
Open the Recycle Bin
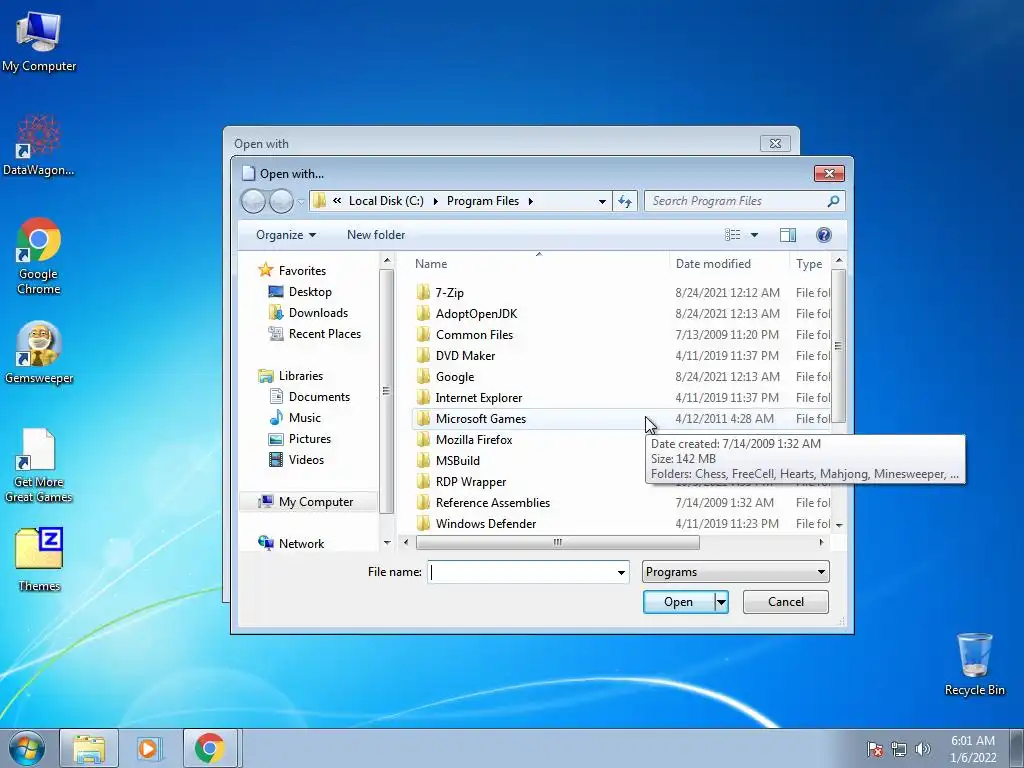[x=974, y=664]
